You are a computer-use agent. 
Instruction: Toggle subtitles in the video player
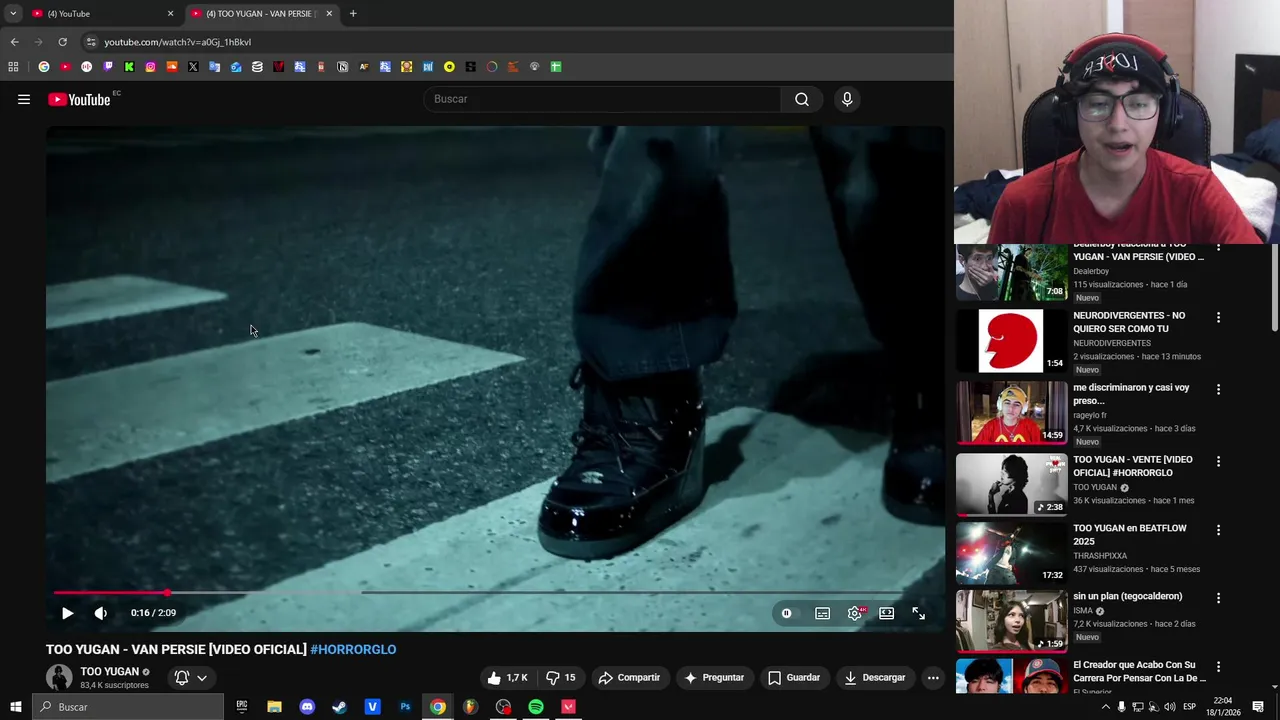click(822, 613)
